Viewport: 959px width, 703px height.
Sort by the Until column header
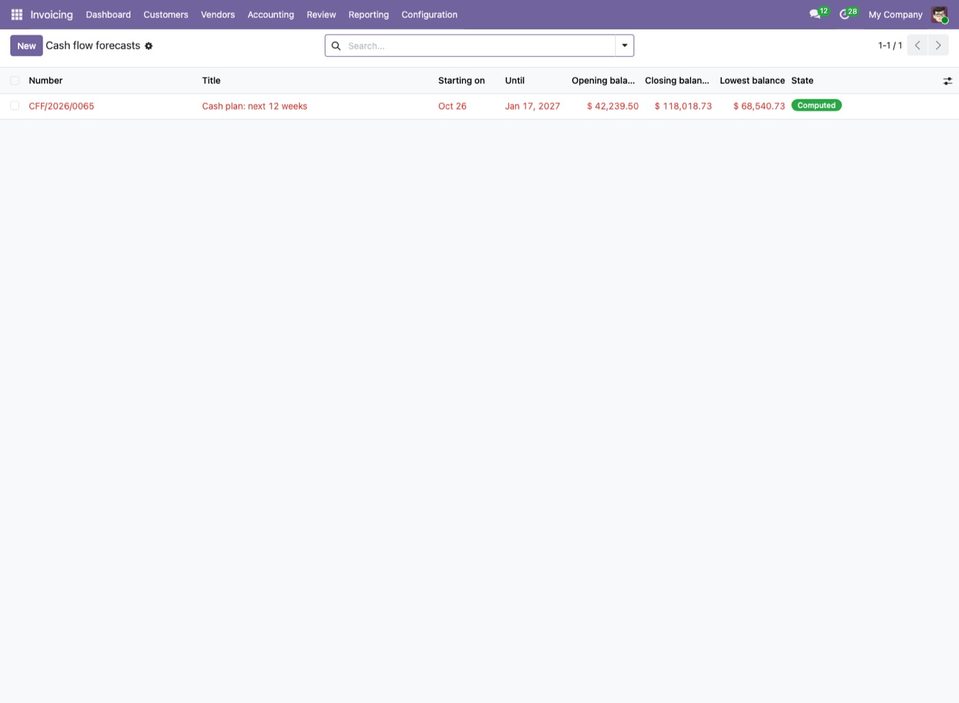[x=514, y=81]
